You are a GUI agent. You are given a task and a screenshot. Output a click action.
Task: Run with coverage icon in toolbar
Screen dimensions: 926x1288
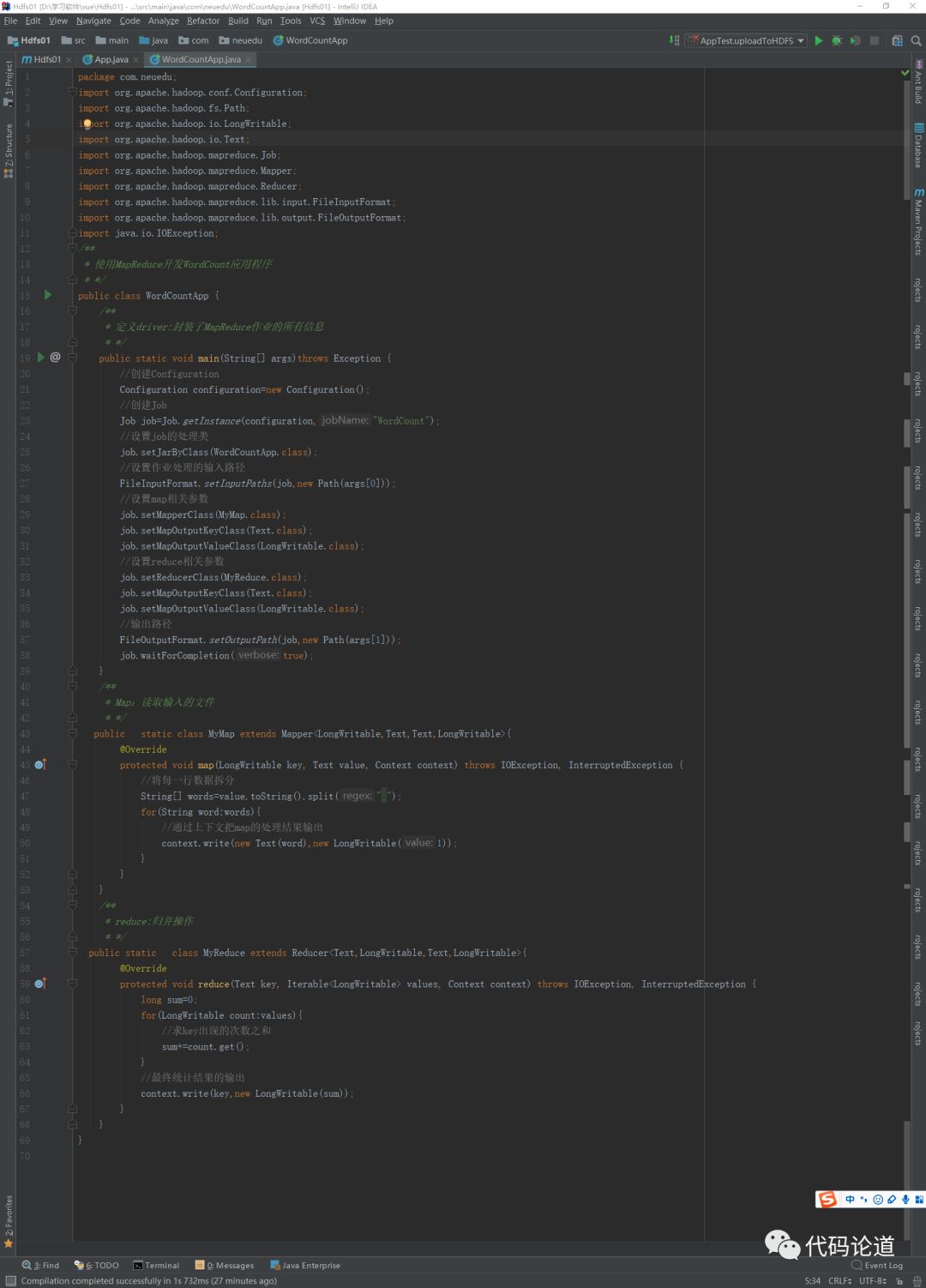click(x=855, y=40)
